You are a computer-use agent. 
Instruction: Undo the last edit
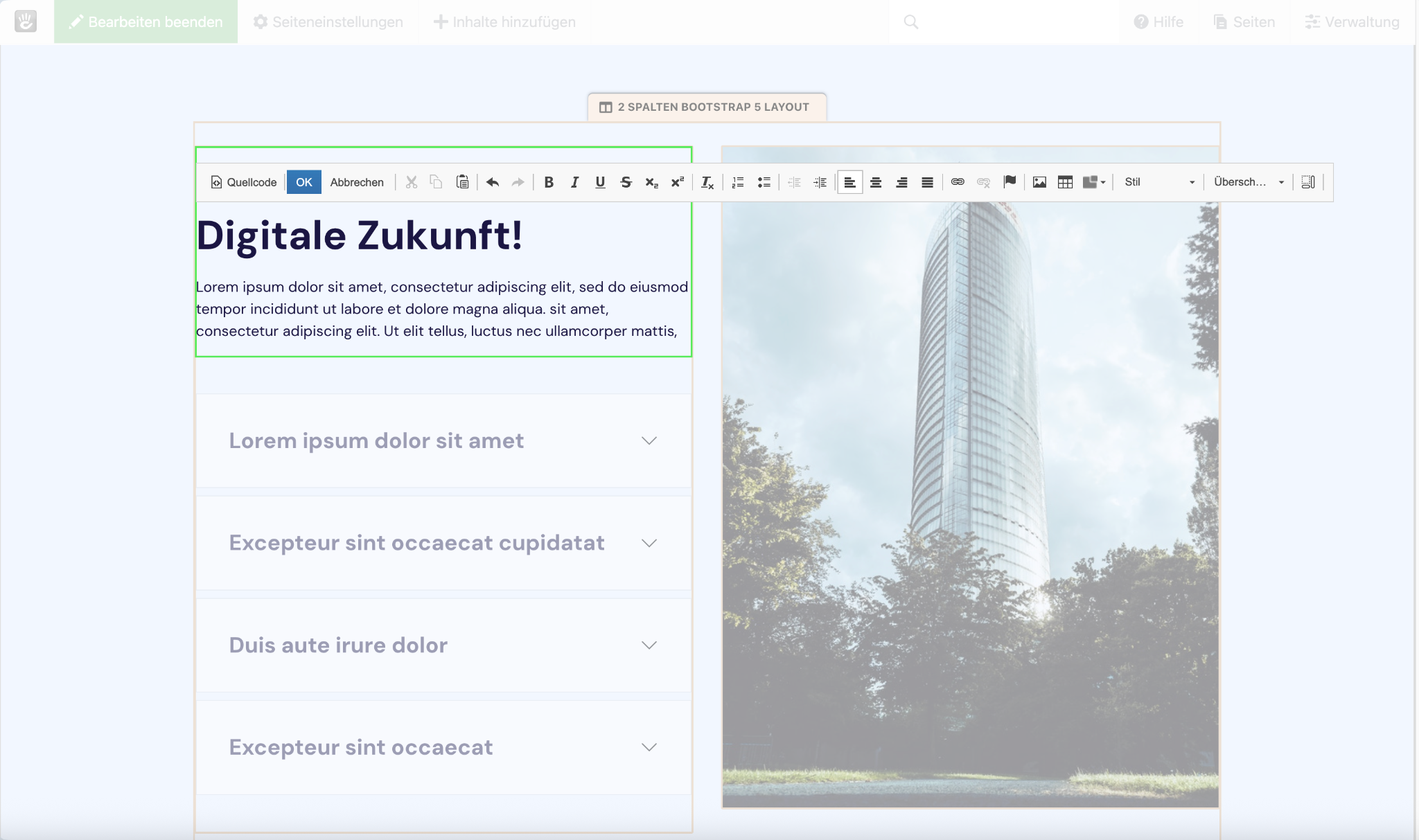(x=493, y=182)
